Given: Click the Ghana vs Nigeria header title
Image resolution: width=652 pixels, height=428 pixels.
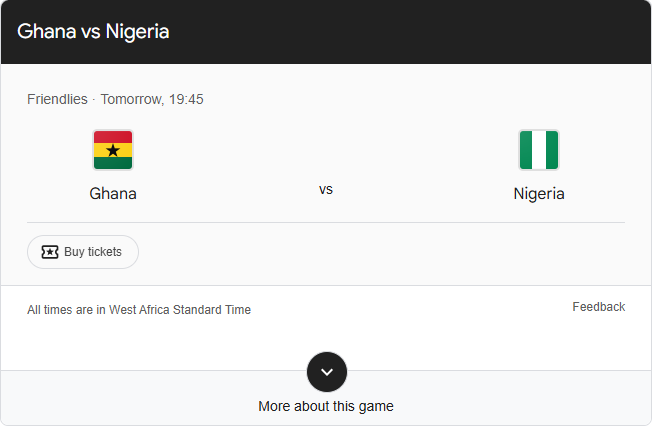Looking at the screenshot, I should 93,32.
